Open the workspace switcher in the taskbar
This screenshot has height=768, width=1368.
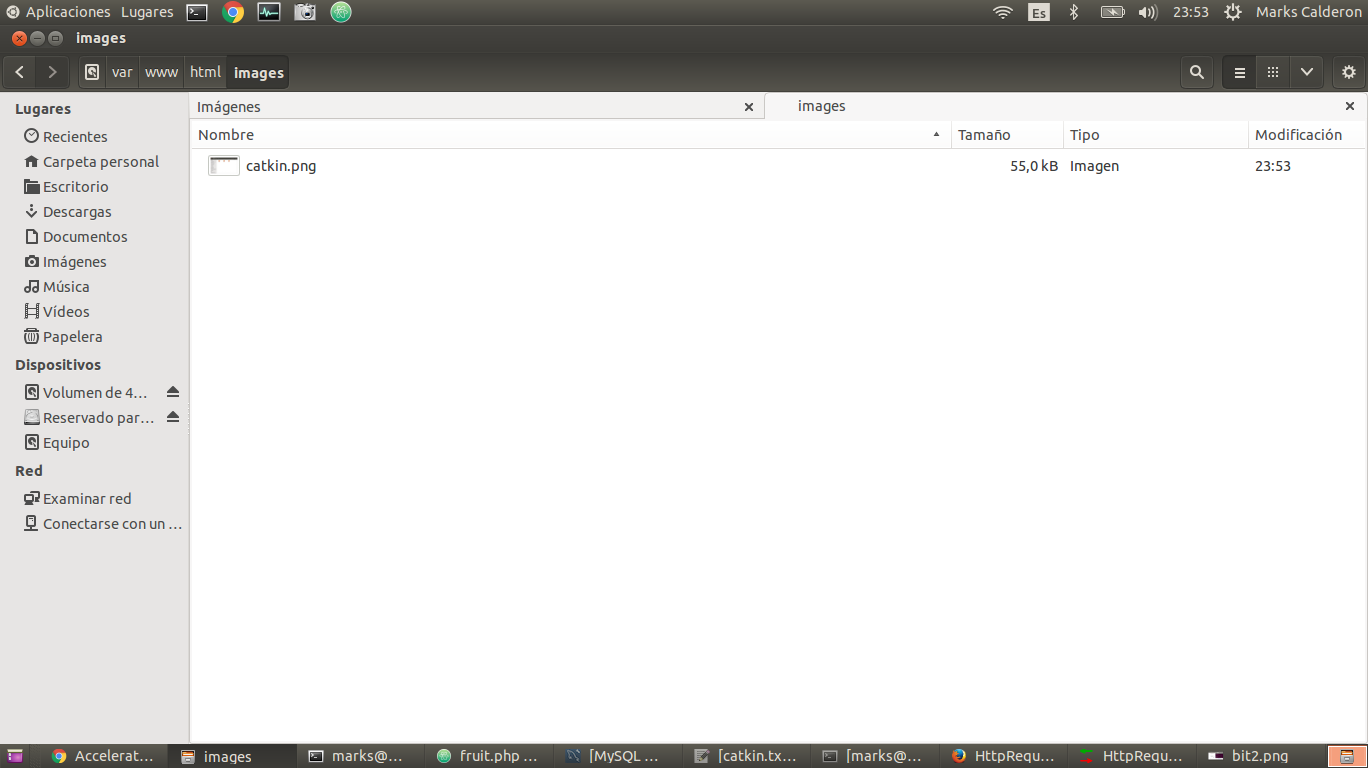pyautogui.click(x=1346, y=756)
